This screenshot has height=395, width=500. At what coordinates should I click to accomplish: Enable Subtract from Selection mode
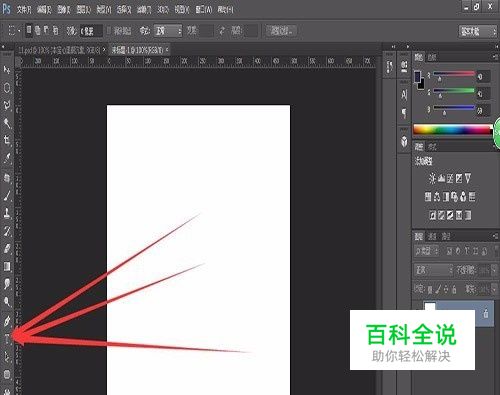click(46, 31)
